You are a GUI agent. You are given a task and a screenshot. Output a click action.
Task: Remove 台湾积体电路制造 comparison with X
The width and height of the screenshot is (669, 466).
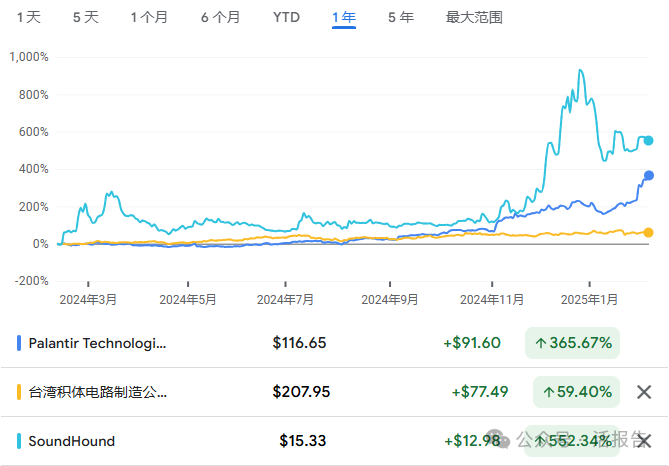click(x=644, y=392)
